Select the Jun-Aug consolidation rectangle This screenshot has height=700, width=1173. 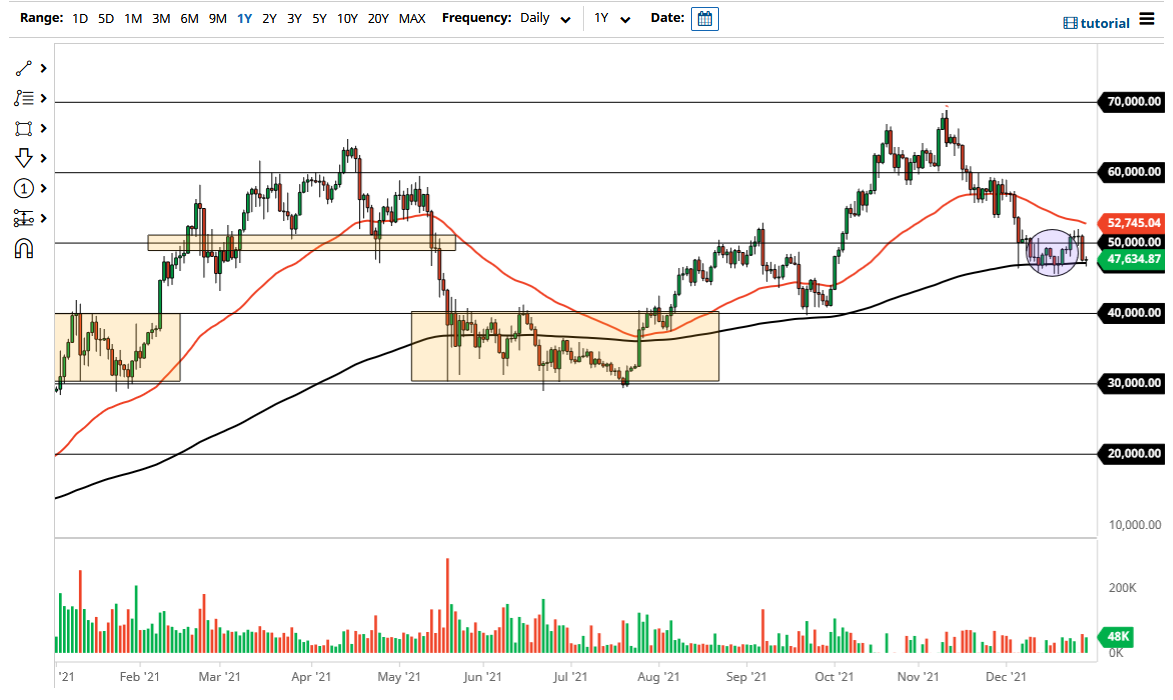[x=565, y=346]
